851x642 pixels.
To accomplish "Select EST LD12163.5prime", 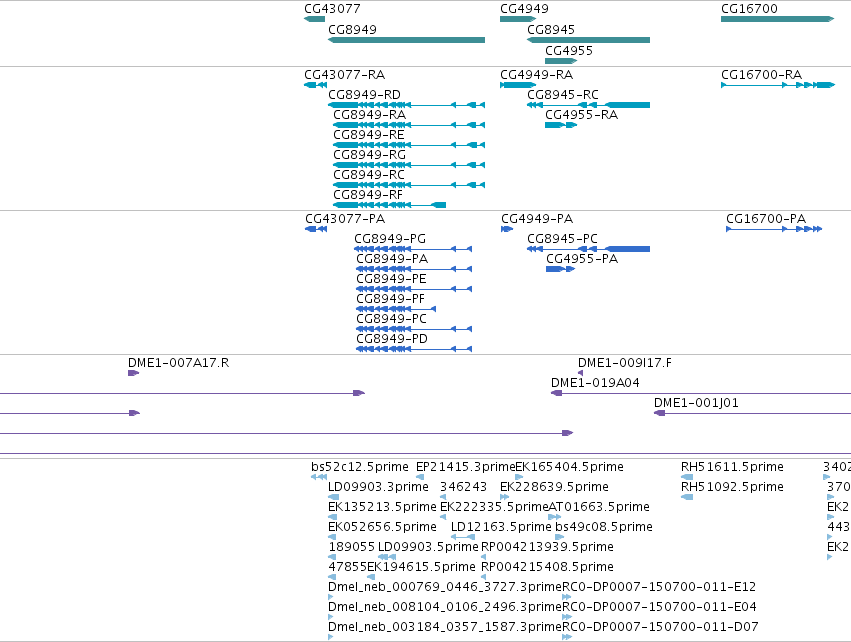I will pos(501,527).
